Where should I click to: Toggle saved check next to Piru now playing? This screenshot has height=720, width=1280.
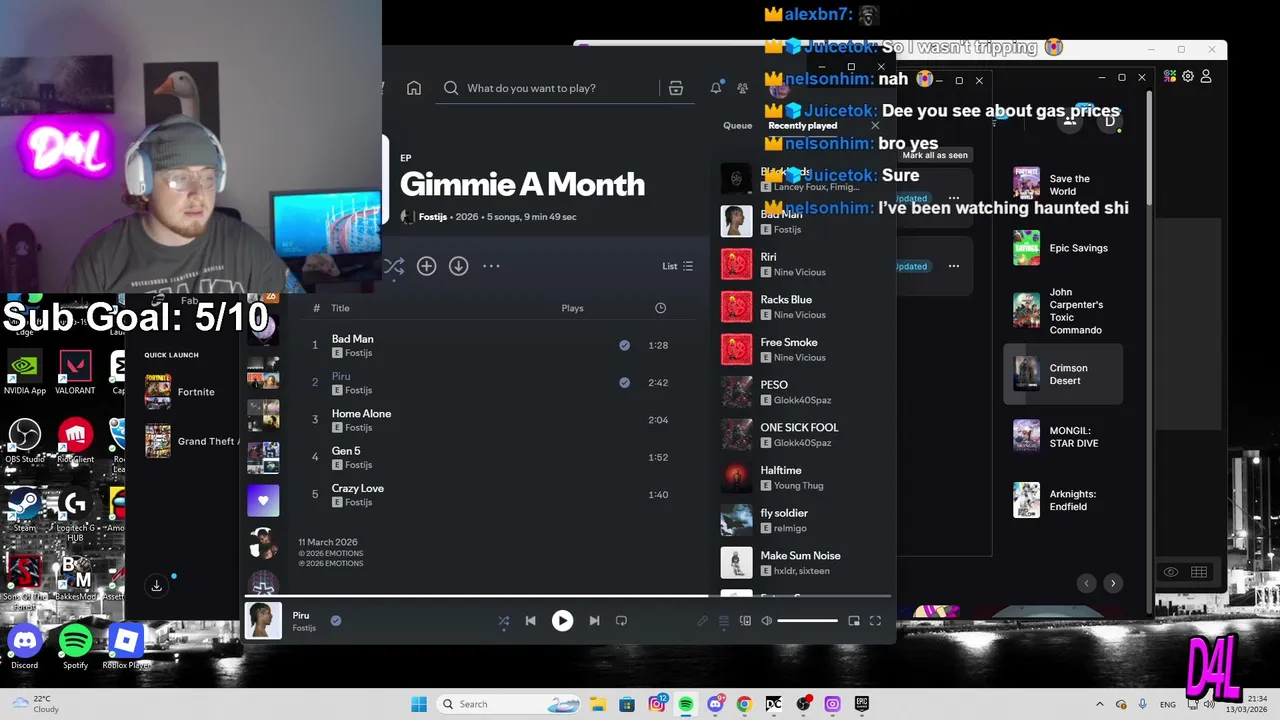(336, 621)
